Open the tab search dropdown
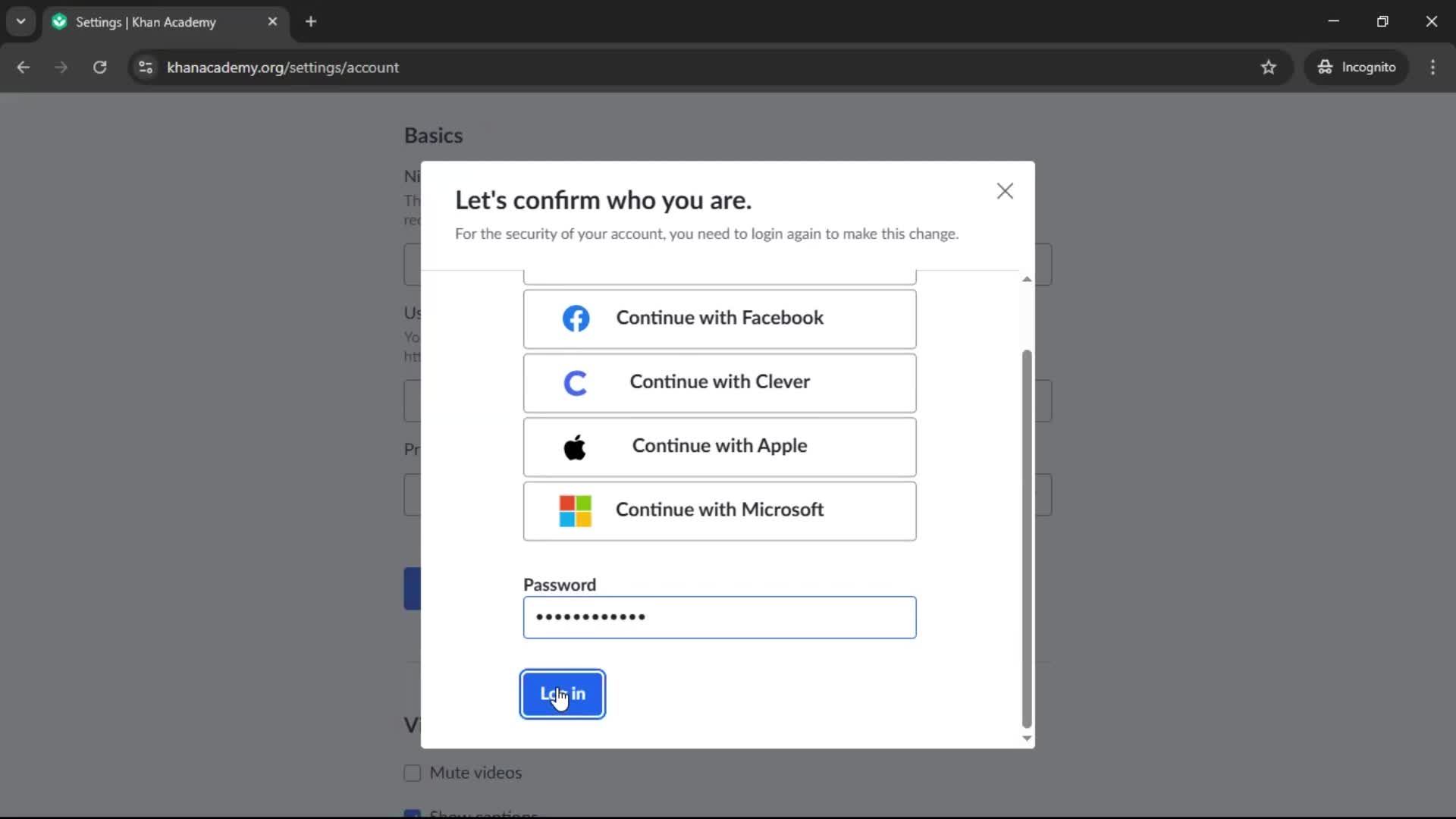The height and width of the screenshot is (819, 1456). 21,22
